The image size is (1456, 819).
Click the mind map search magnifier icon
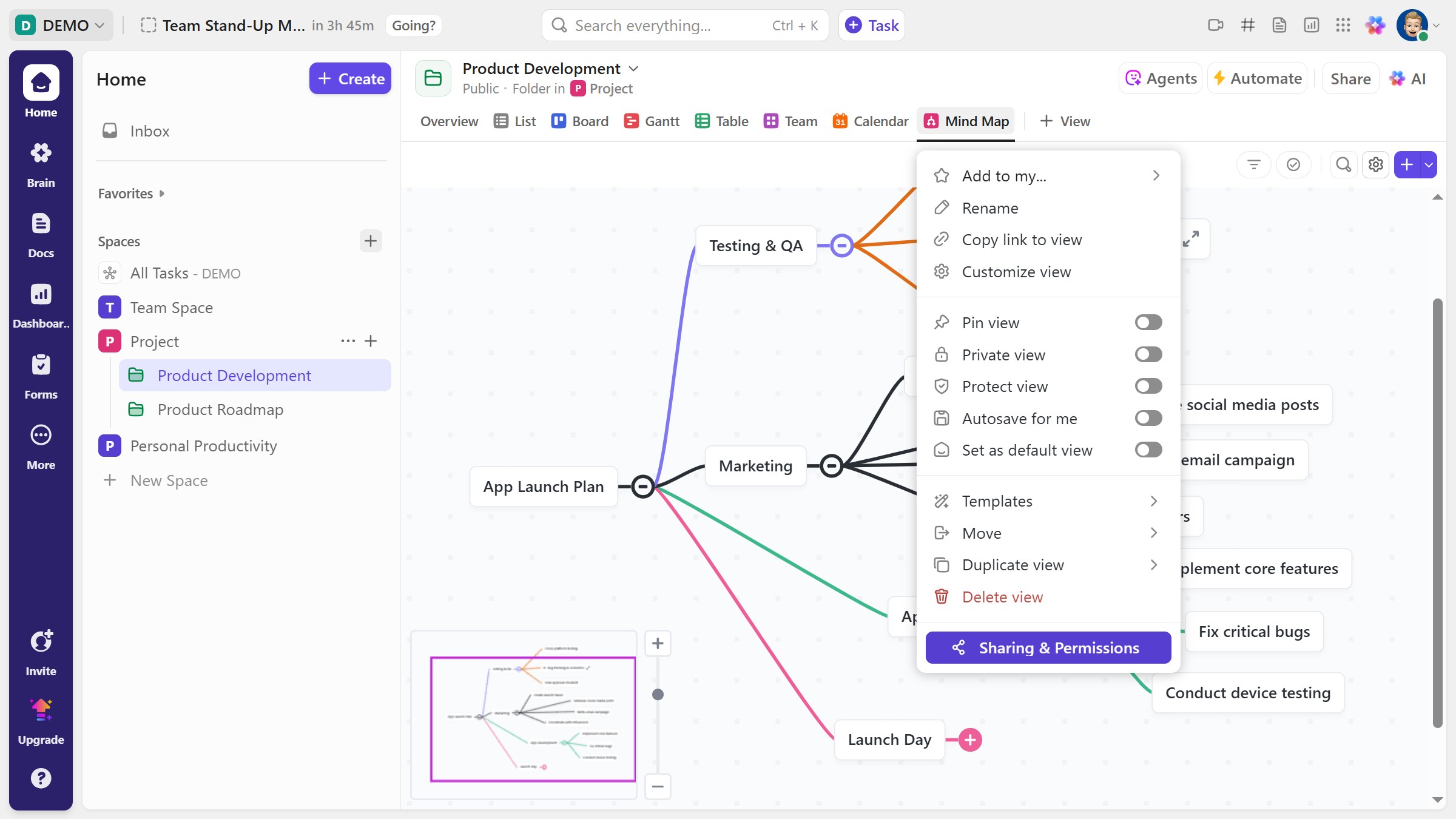pyautogui.click(x=1343, y=164)
